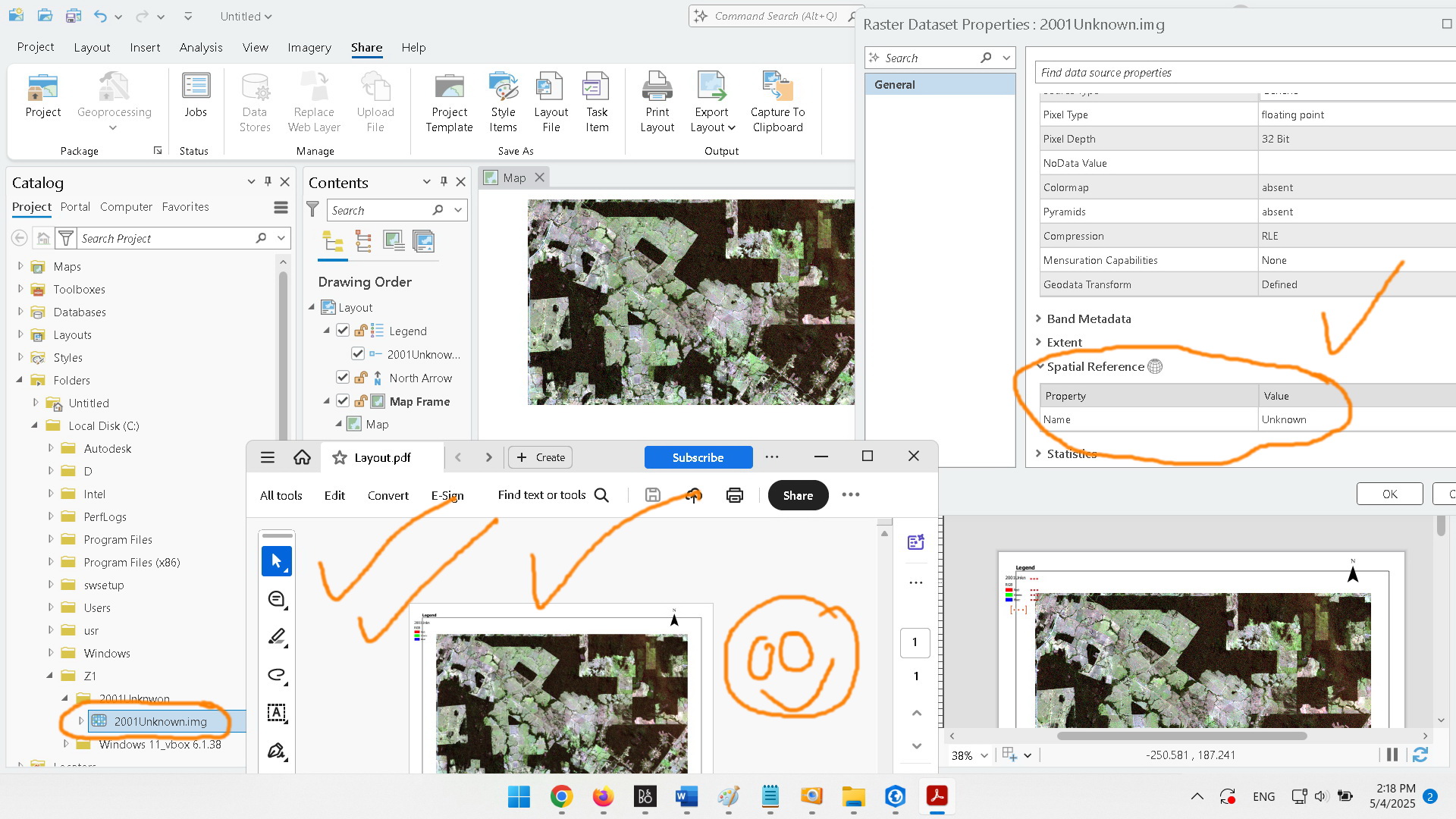The width and height of the screenshot is (1456, 819).
Task: Open the Add Text Comment tool in Acrobat
Action: coord(277,712)
